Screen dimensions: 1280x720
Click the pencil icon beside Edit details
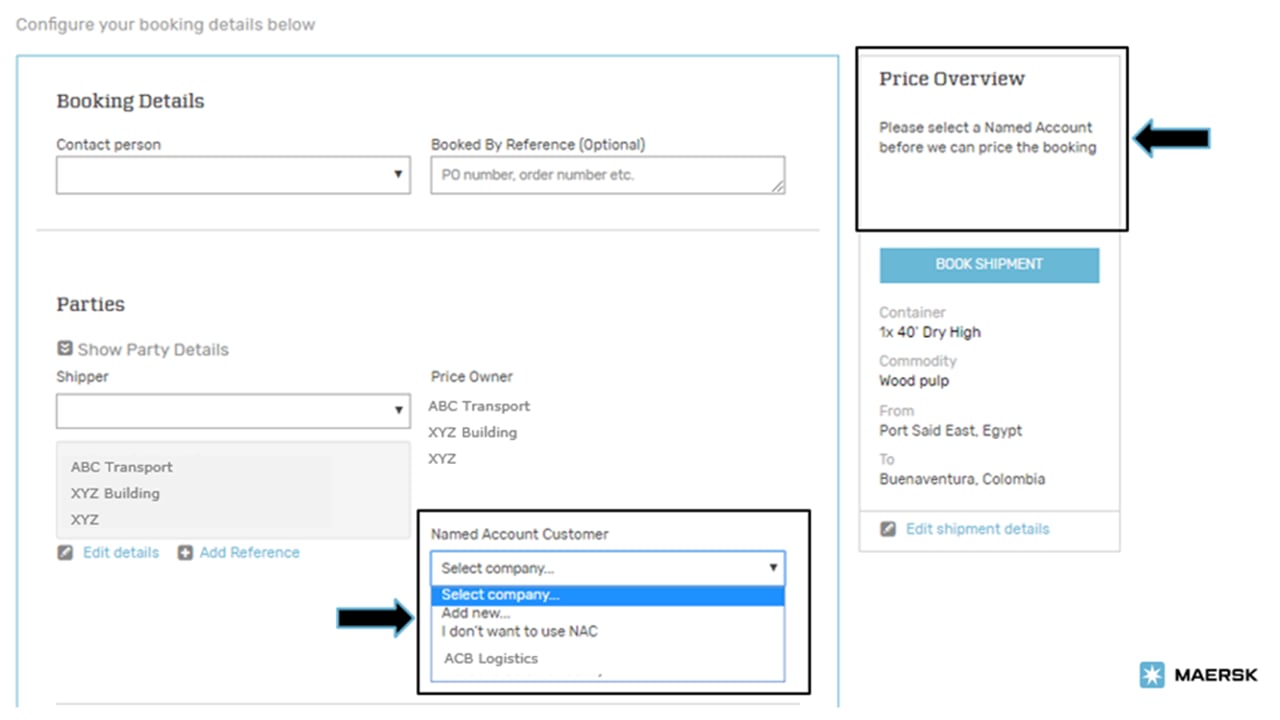coord(65,553)
